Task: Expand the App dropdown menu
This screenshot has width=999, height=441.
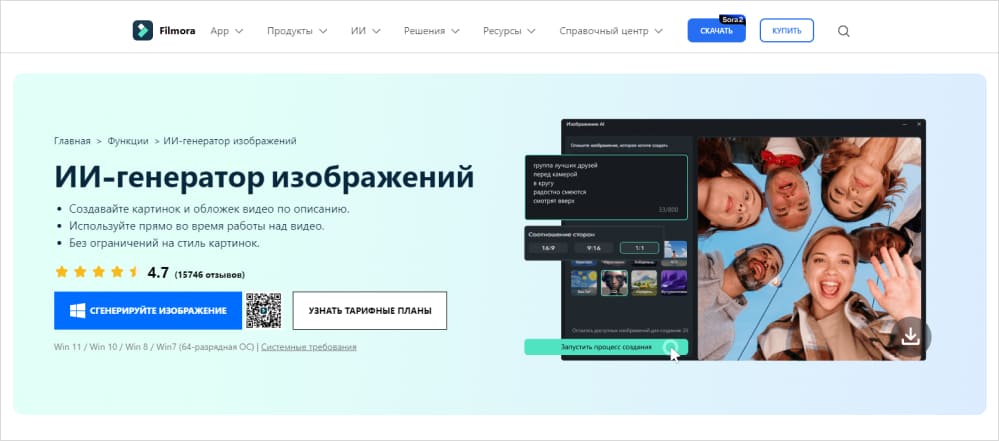Action: [x=226, y=31]
